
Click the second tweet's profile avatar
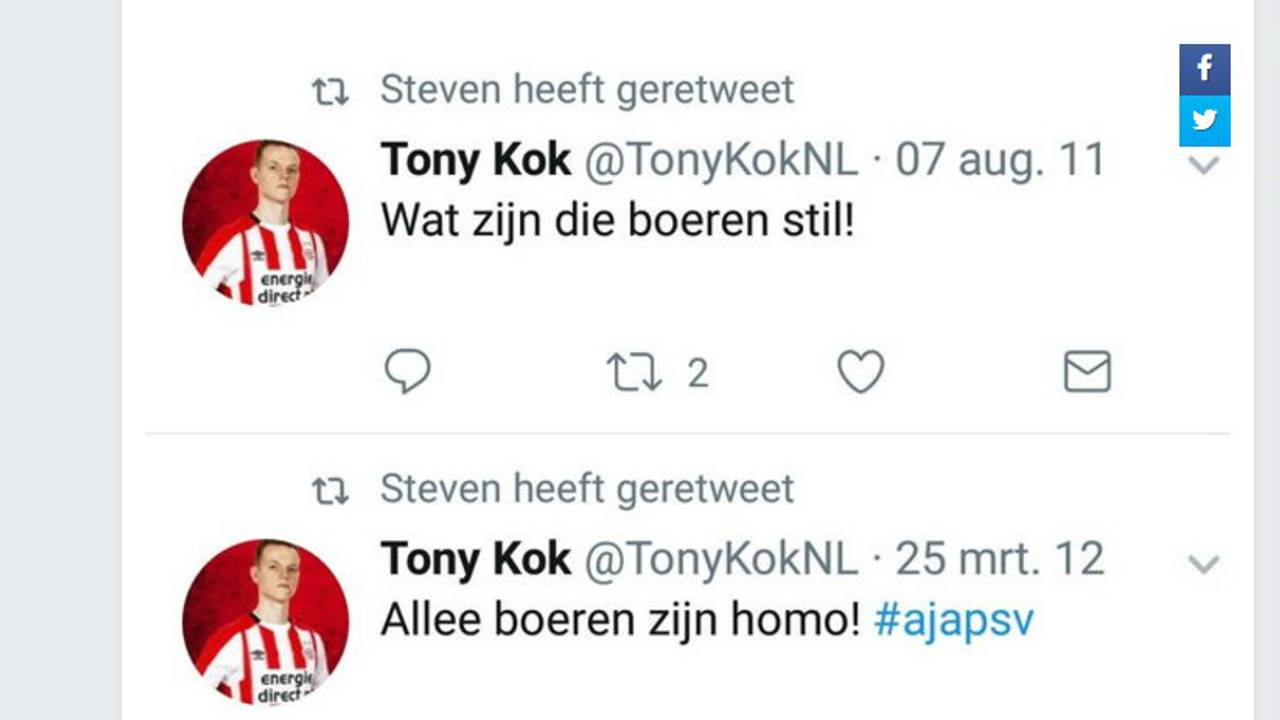[265, 622]
